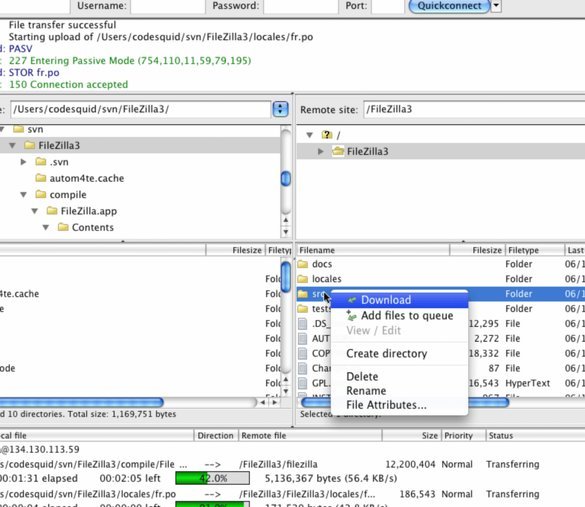Expand the remote FileZilla3 tree folder
This screenshot has width=585, height=507.
[x=320, y=151]
